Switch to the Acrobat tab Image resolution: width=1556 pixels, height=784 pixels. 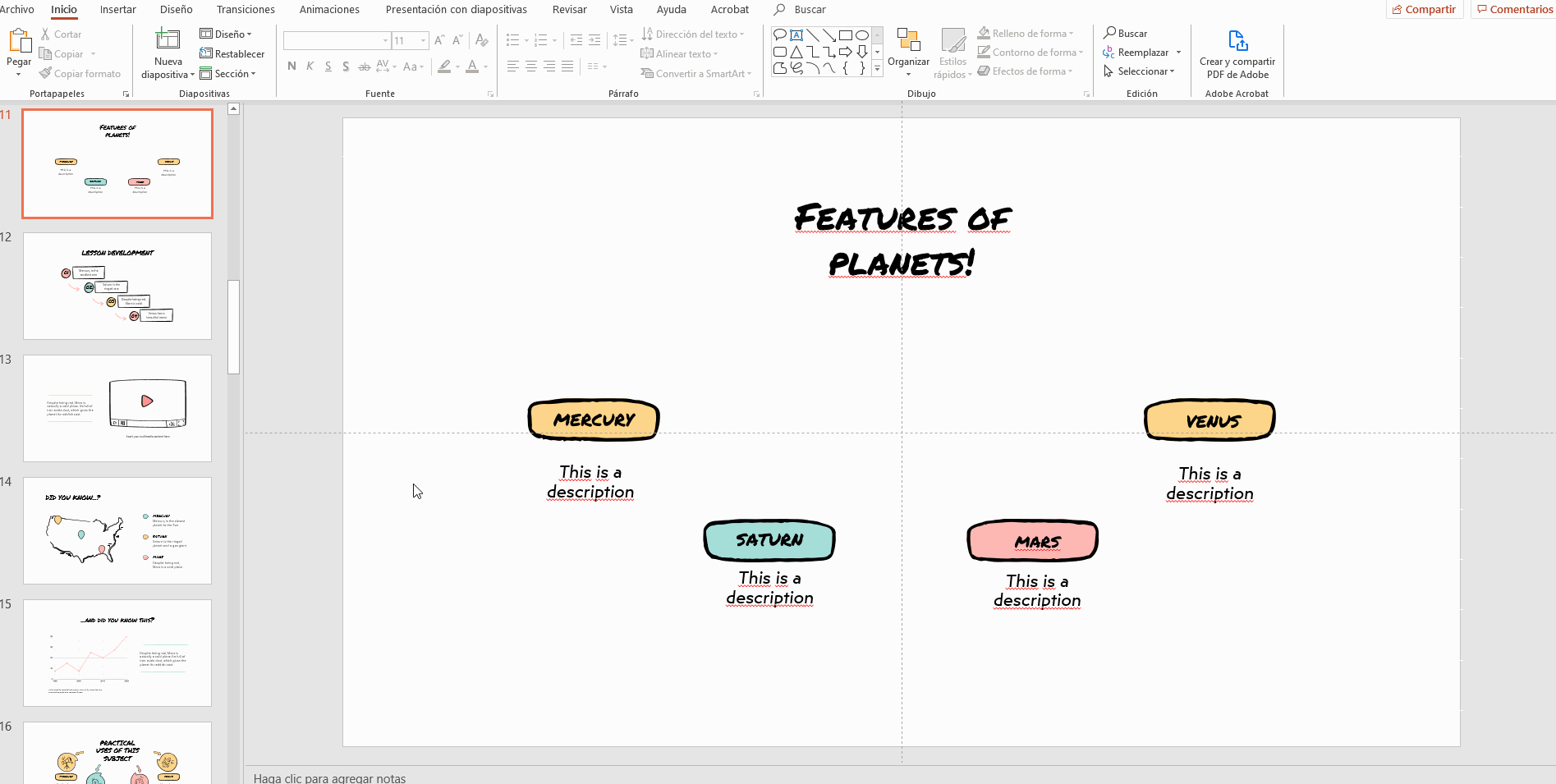point(730,9)
